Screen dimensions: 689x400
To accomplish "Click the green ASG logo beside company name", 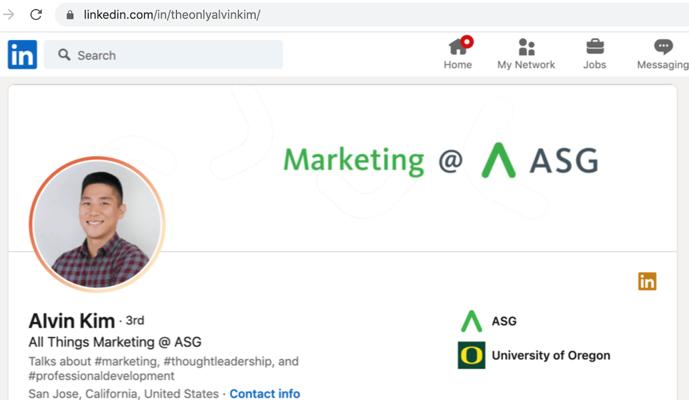I will (471, 321).
